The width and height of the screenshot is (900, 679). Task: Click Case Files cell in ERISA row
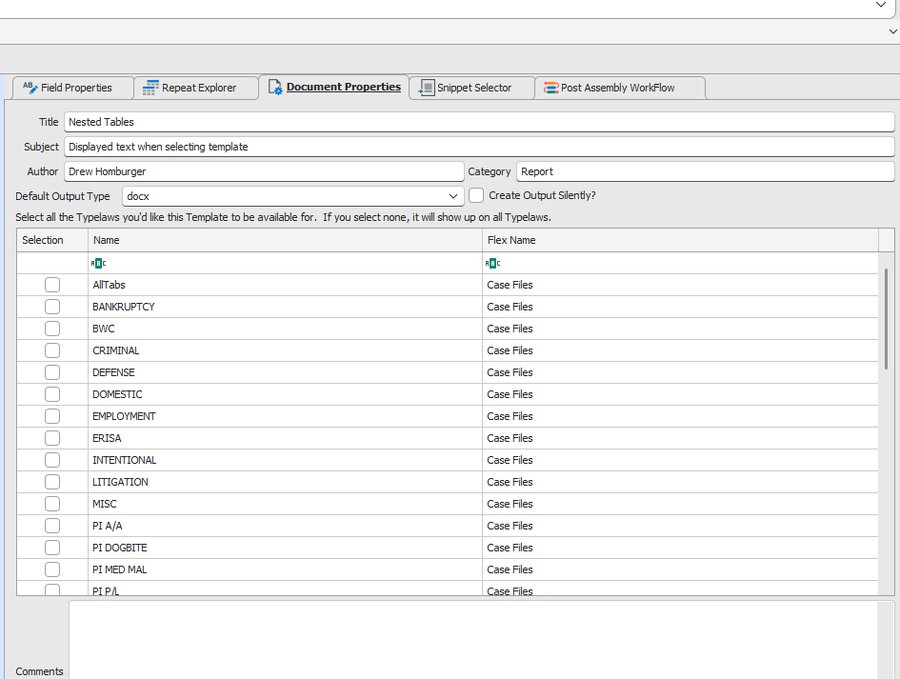[680, 438]
